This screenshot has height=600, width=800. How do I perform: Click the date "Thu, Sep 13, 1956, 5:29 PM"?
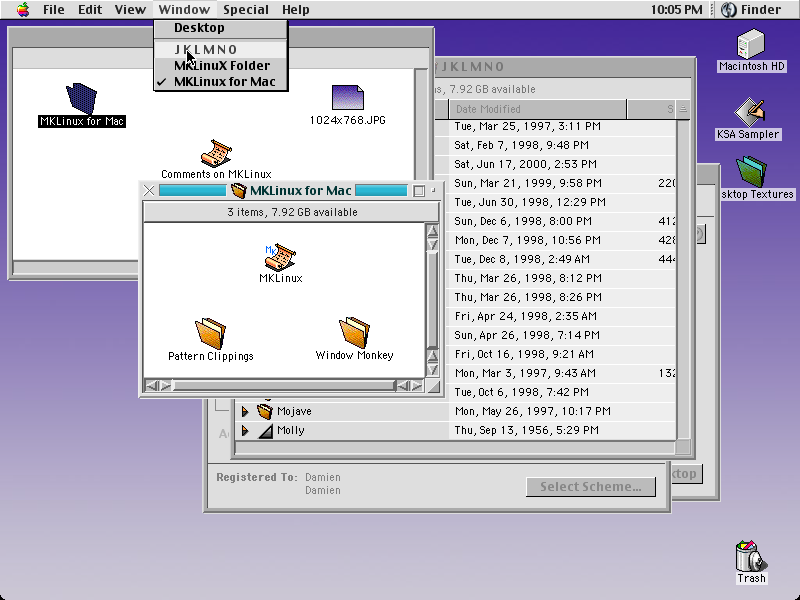point(527,430)
